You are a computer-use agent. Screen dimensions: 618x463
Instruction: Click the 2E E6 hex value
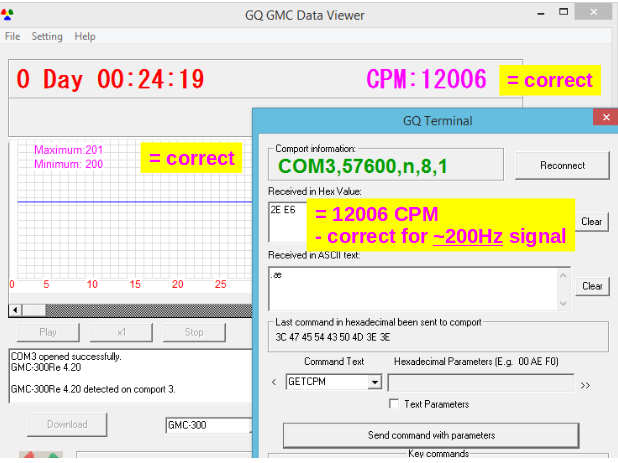[x=283, y=210]
